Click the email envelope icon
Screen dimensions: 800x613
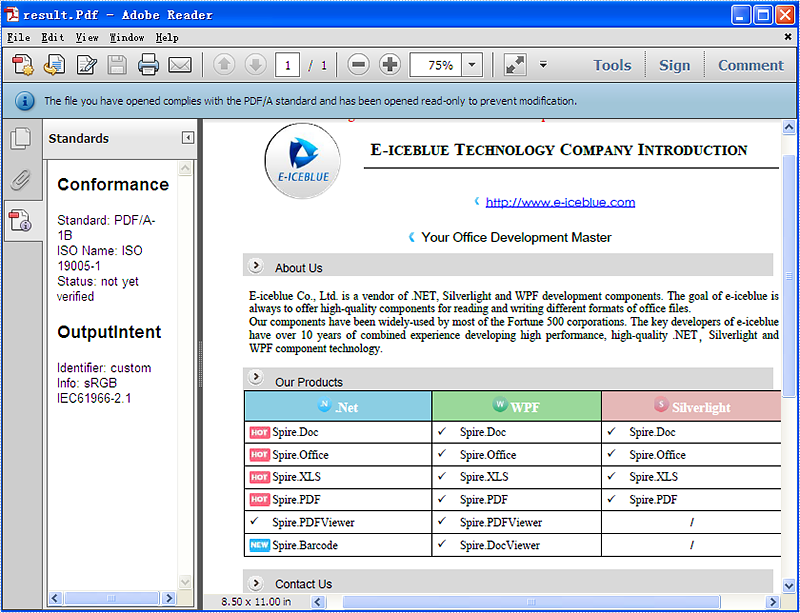pos(180,65)
